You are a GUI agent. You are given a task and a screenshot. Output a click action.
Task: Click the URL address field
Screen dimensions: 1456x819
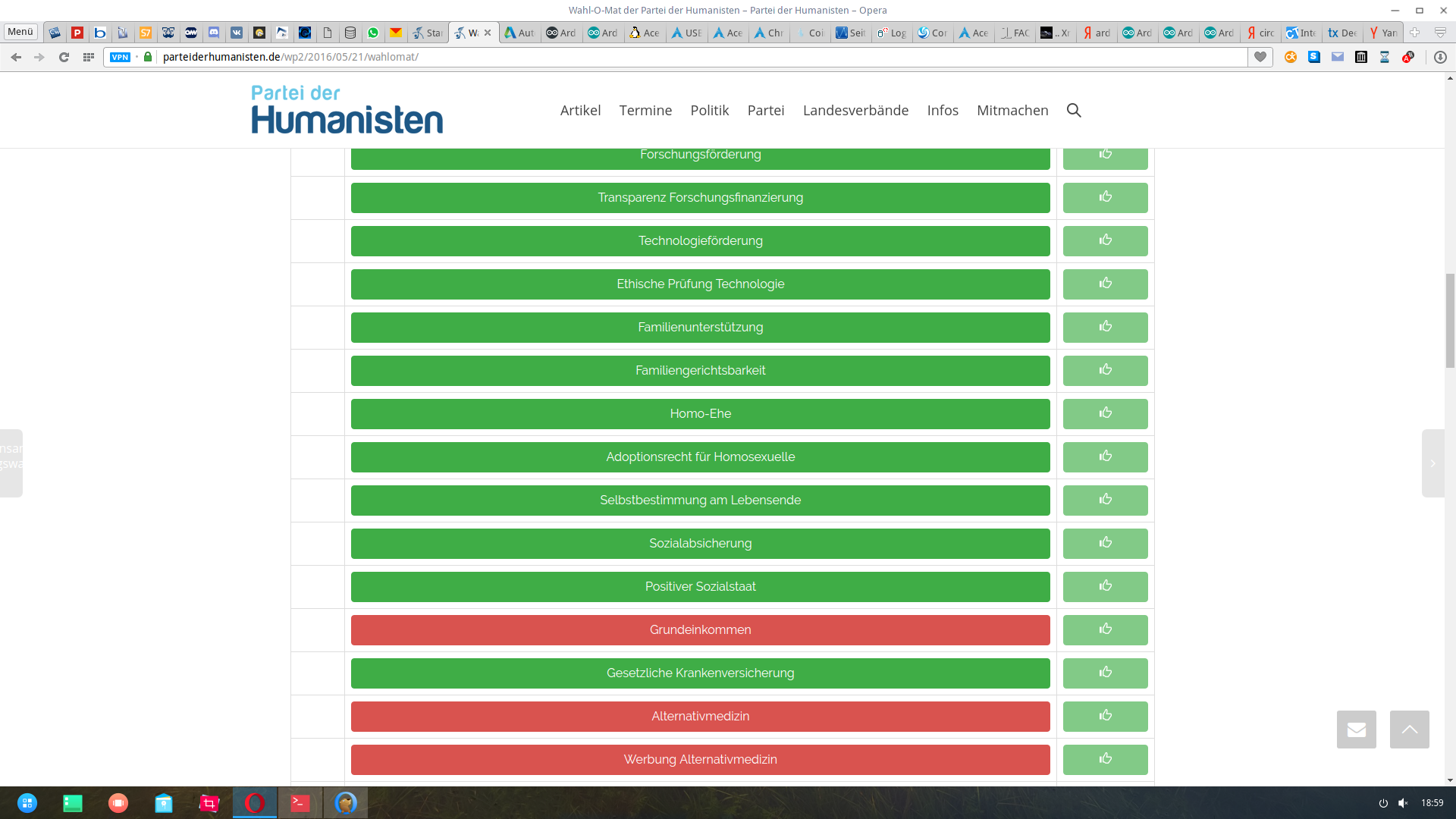[682, 57]
